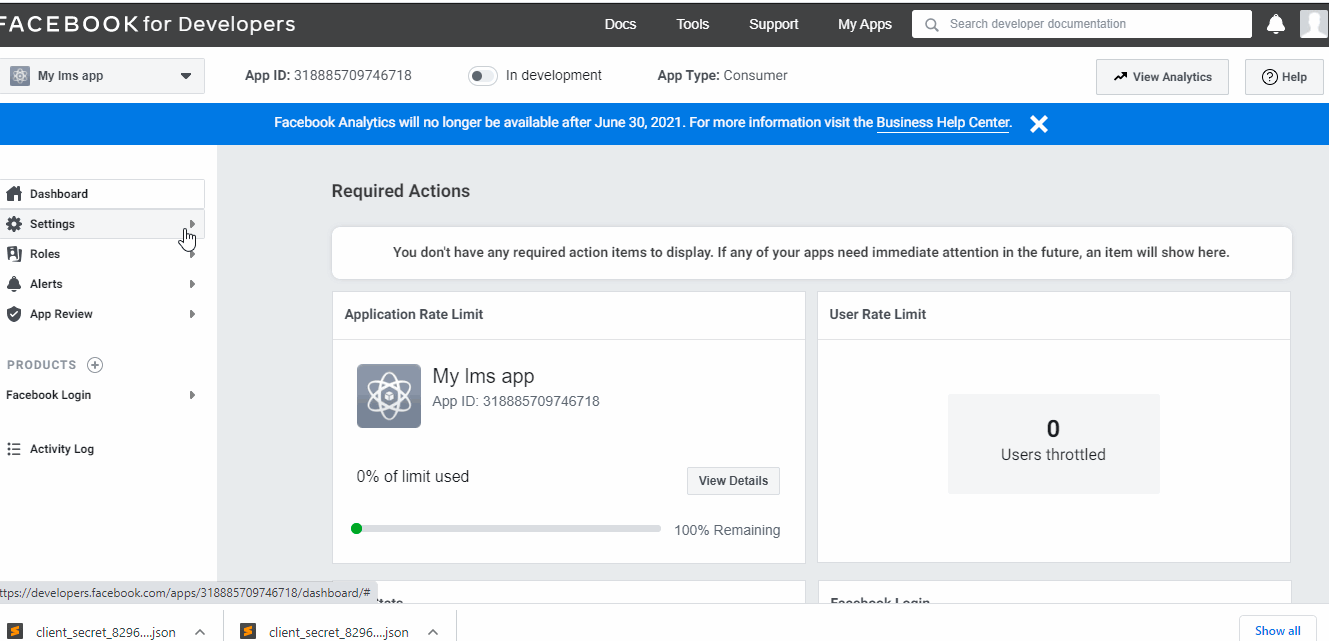Expand the Facebook Login submenu arrow
This screenshot has height=641, width=1329.
192,395
